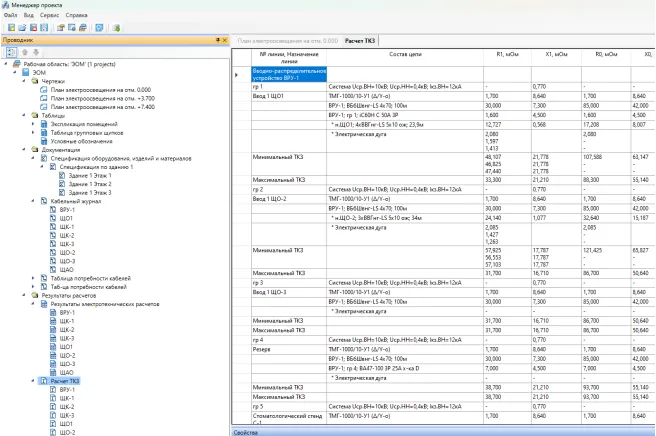
Task: Click the ЭОМ project icon in tree
Action: 25,73
